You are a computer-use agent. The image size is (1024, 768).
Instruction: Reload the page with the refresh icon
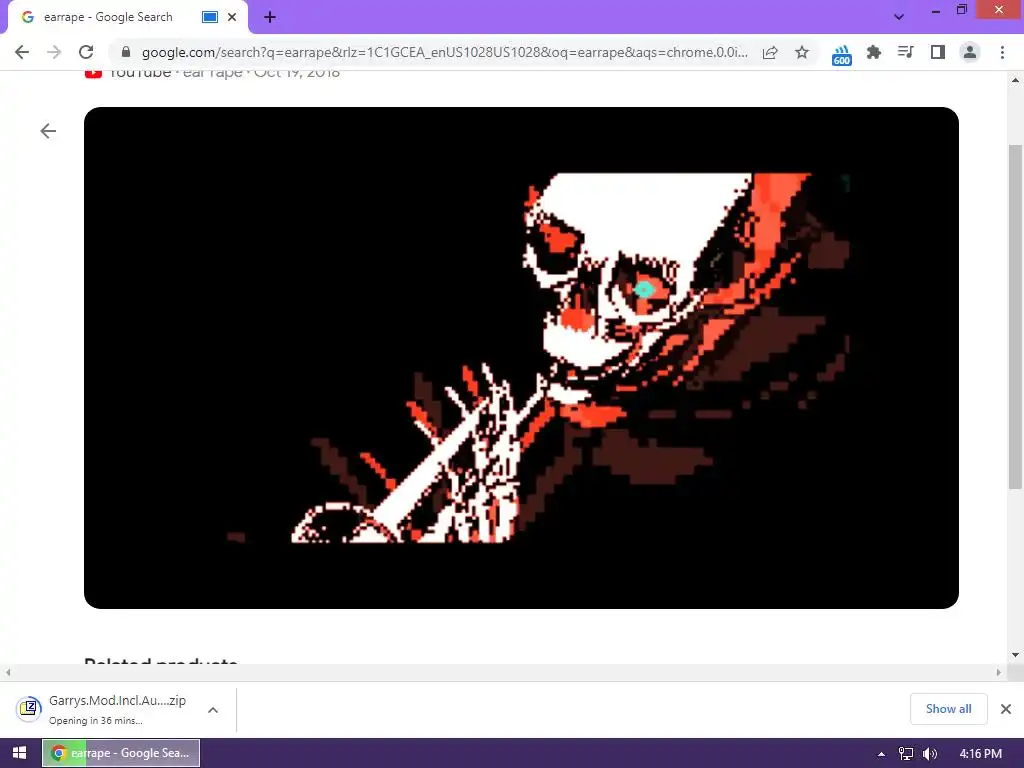(x=86, y=52)
